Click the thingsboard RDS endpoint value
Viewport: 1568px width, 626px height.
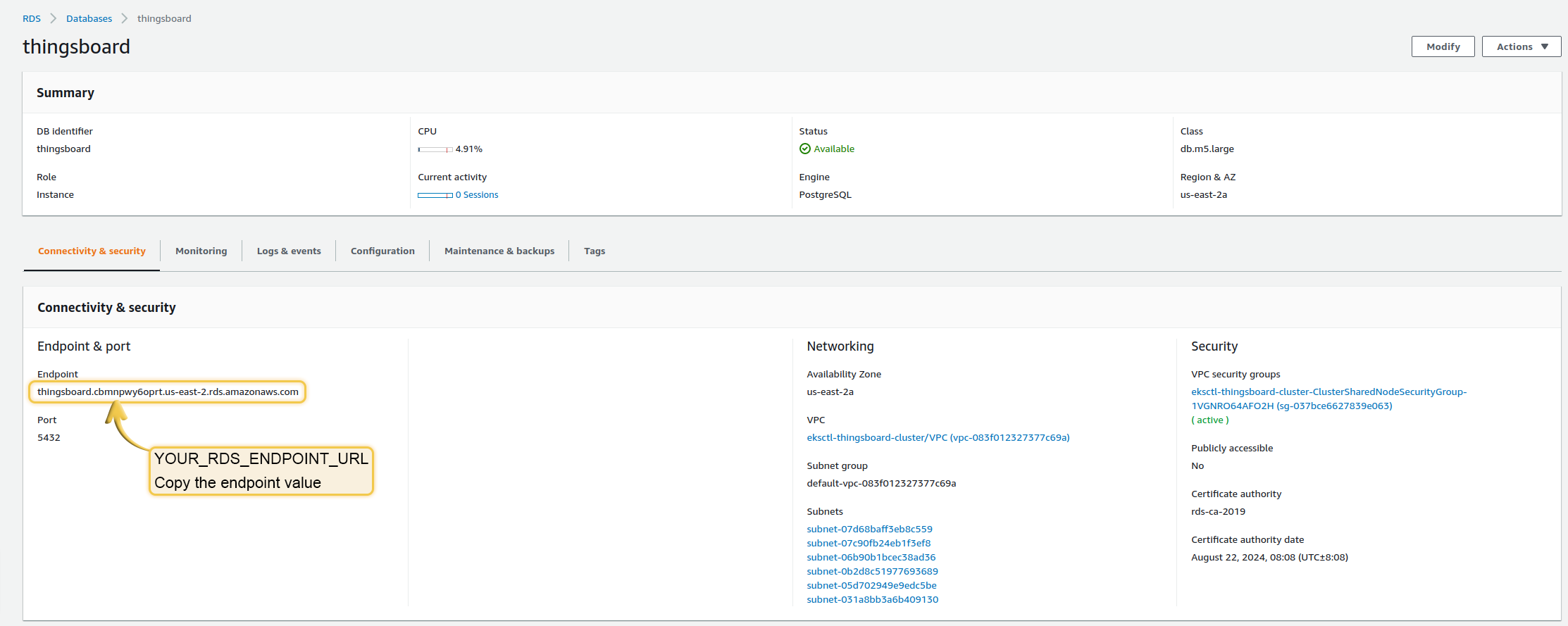[x=168, y=392]
